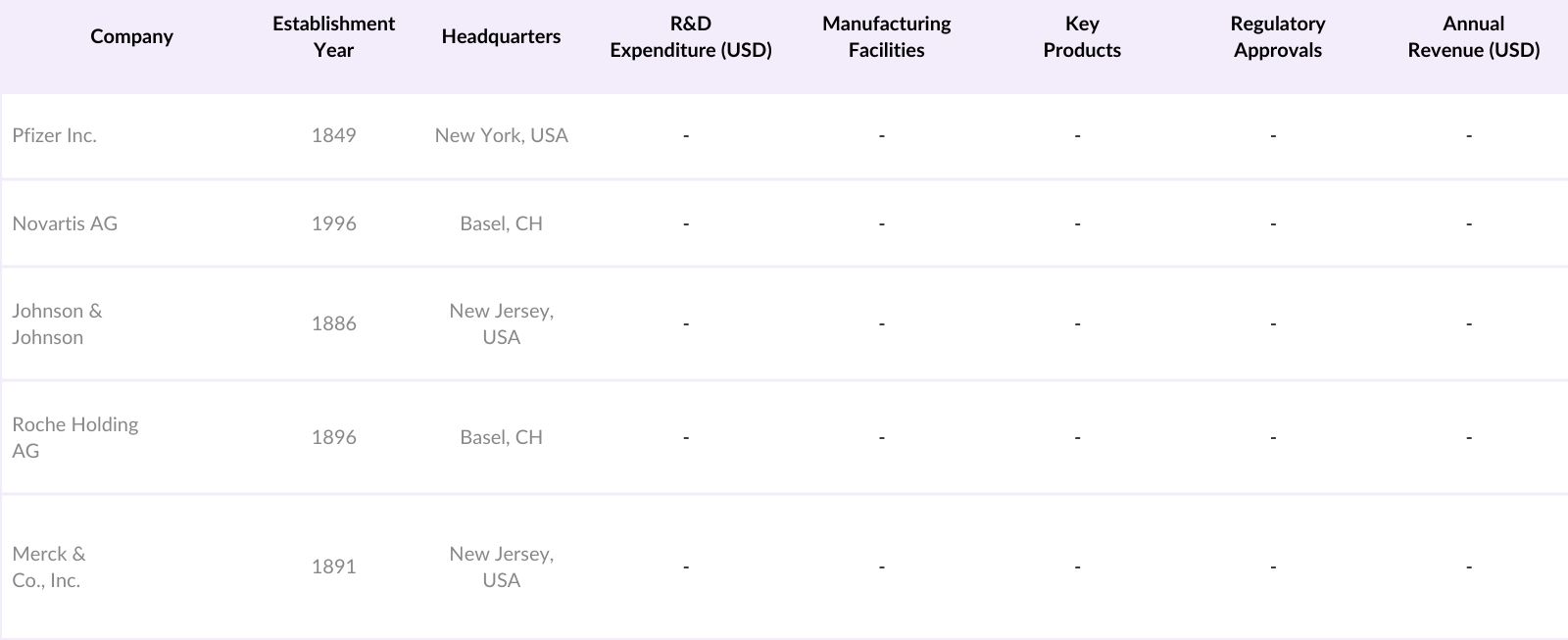Select the 1896 establishment year cell
Viewport: 1568px width, 640px height.
tap(333, 437)
